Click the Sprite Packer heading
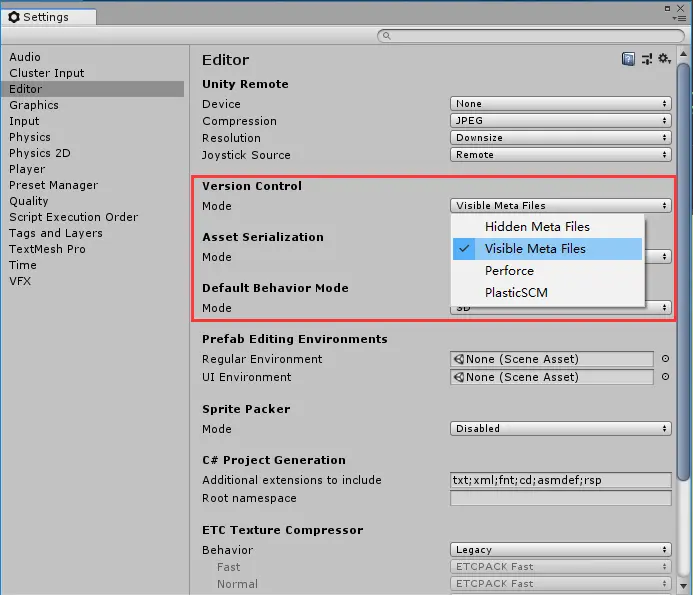The width and height of the screenshot is (693, 595). point(246,409)
